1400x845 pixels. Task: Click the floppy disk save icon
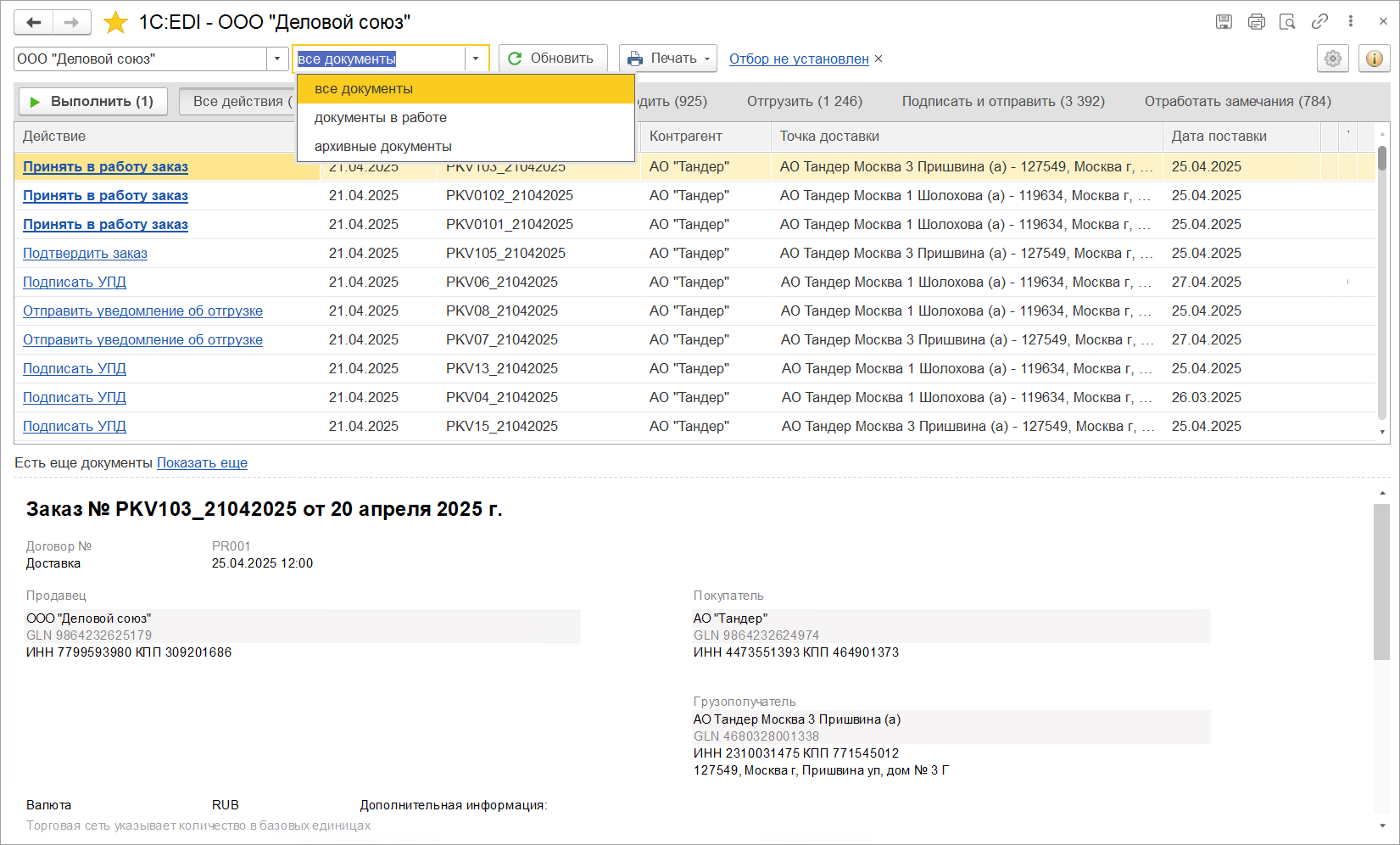(x=1224, y=22)
